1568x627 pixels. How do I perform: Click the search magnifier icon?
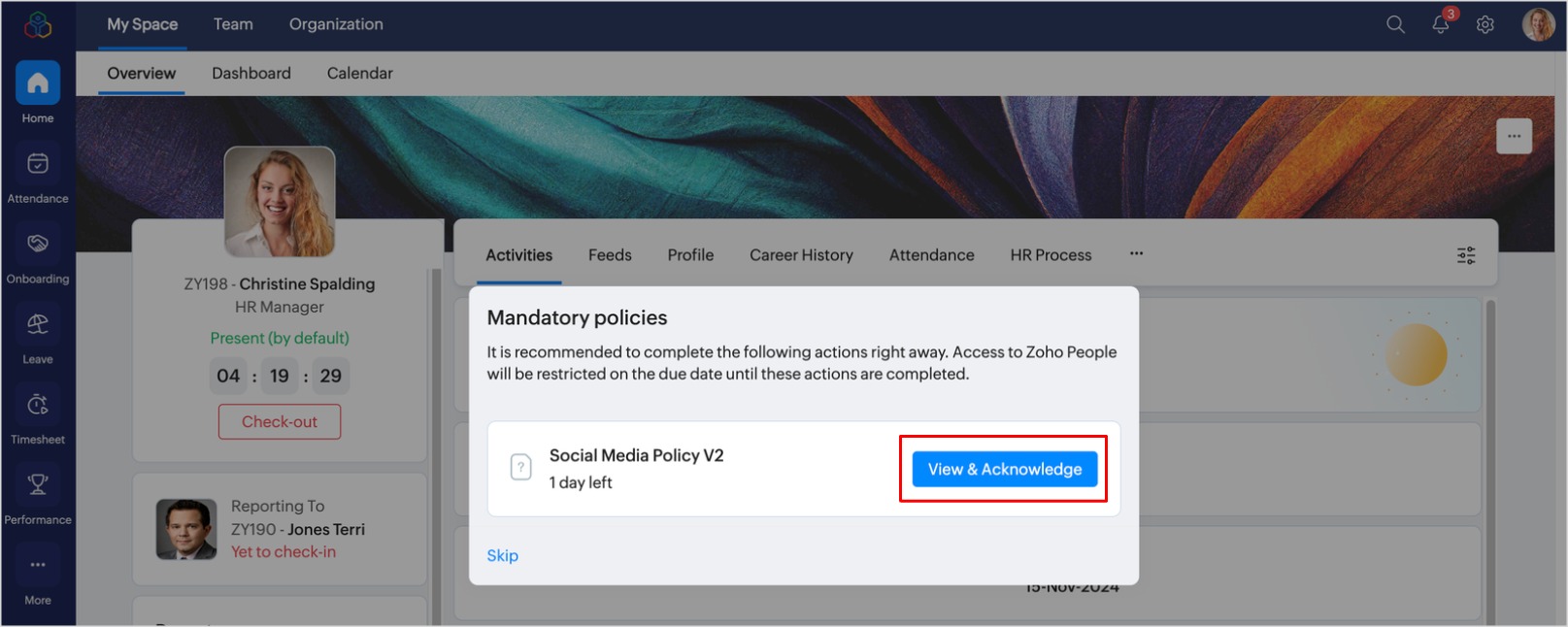click(x=1395, y=24)
